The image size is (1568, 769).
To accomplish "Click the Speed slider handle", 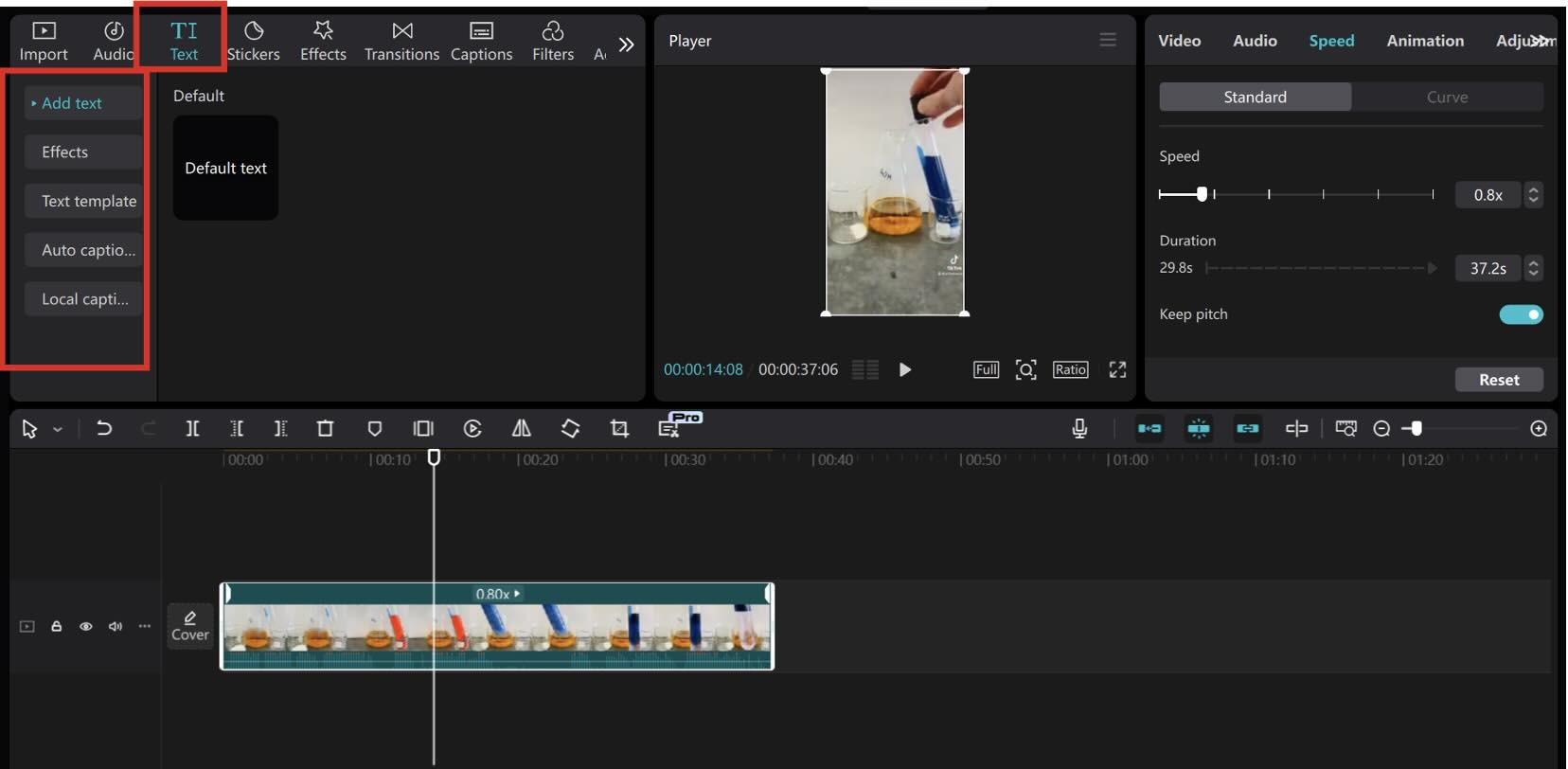I will (1202, 194).
